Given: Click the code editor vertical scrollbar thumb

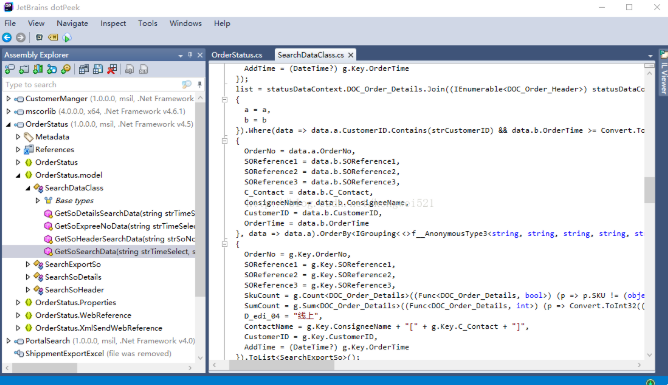Looking at the screenshot, I should [649, 190].
